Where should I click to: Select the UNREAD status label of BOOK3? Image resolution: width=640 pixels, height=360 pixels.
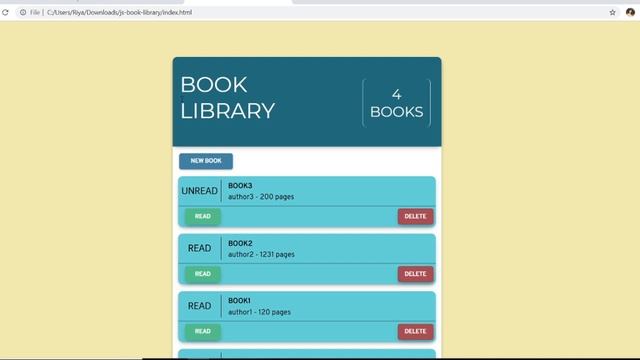coord(199,191)
